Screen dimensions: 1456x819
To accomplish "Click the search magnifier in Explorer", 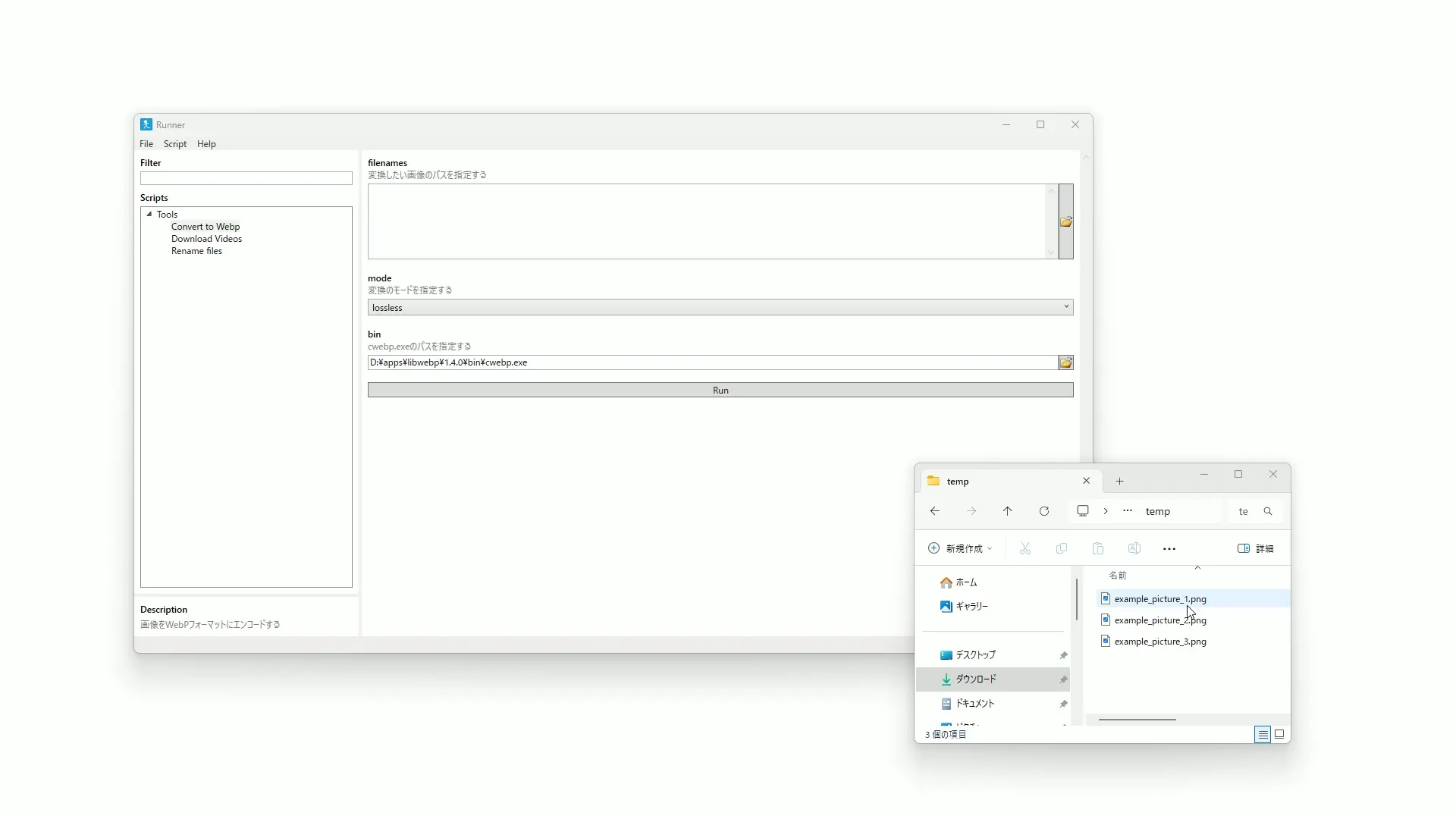I will pos(1268,511).
